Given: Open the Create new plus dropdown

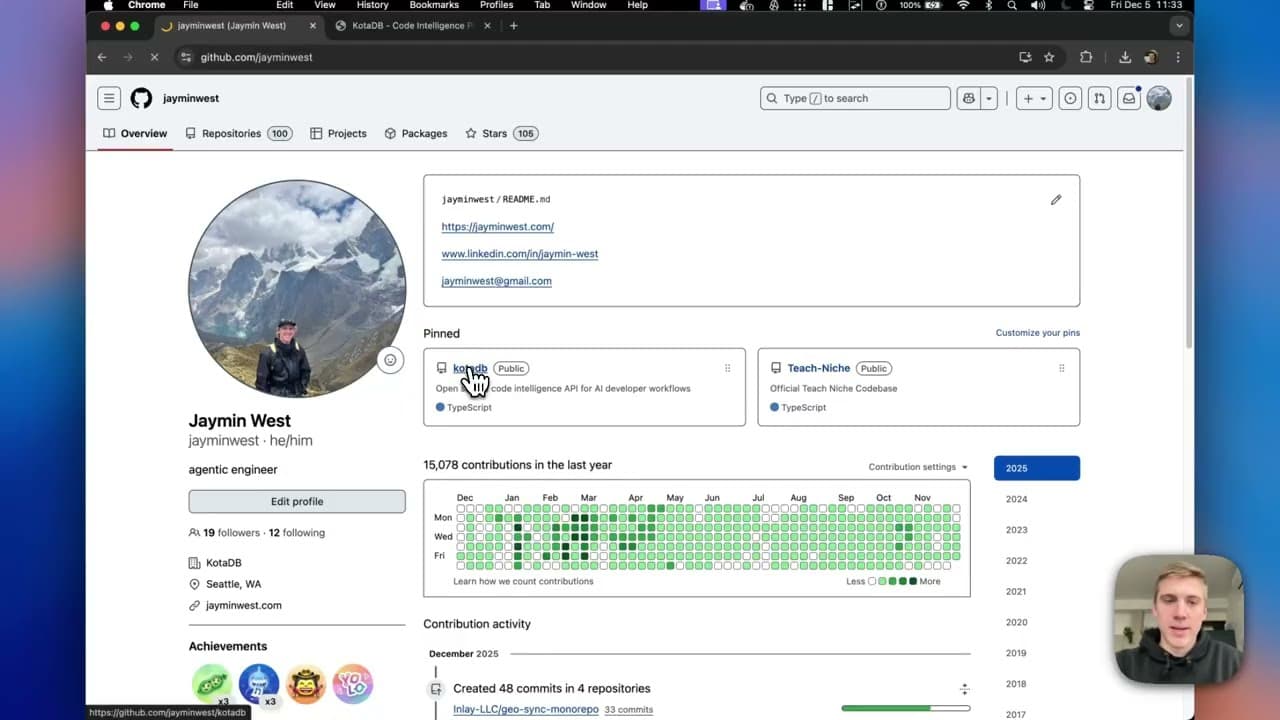Looking at the screenshot, I should pyautogui.click(x=1034, y=98).
